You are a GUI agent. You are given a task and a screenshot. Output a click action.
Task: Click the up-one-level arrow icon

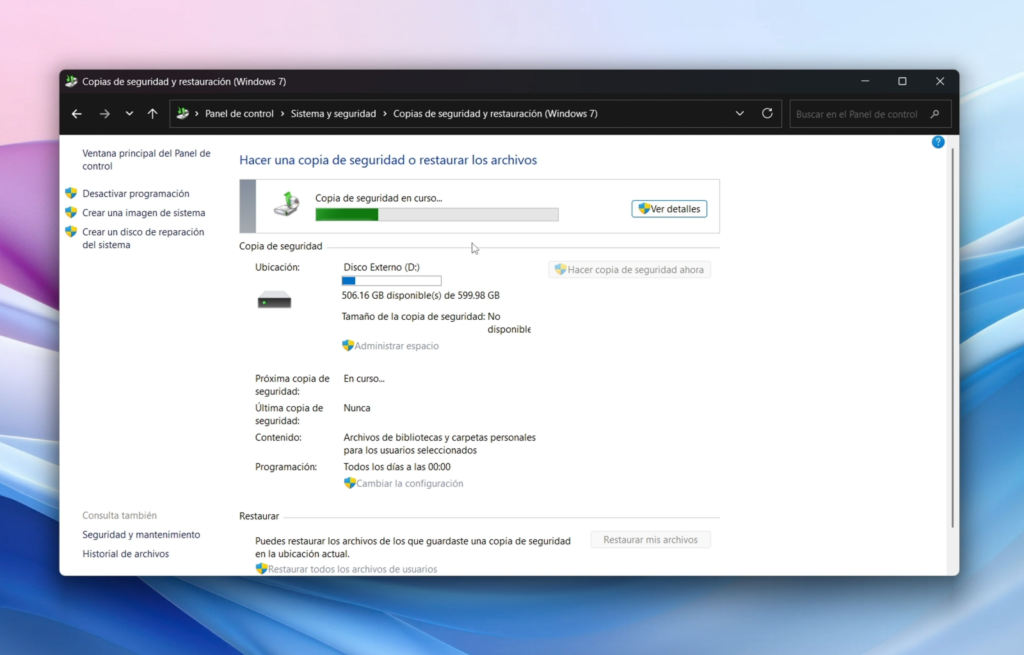pyautogui.click(x=151, y=113)
